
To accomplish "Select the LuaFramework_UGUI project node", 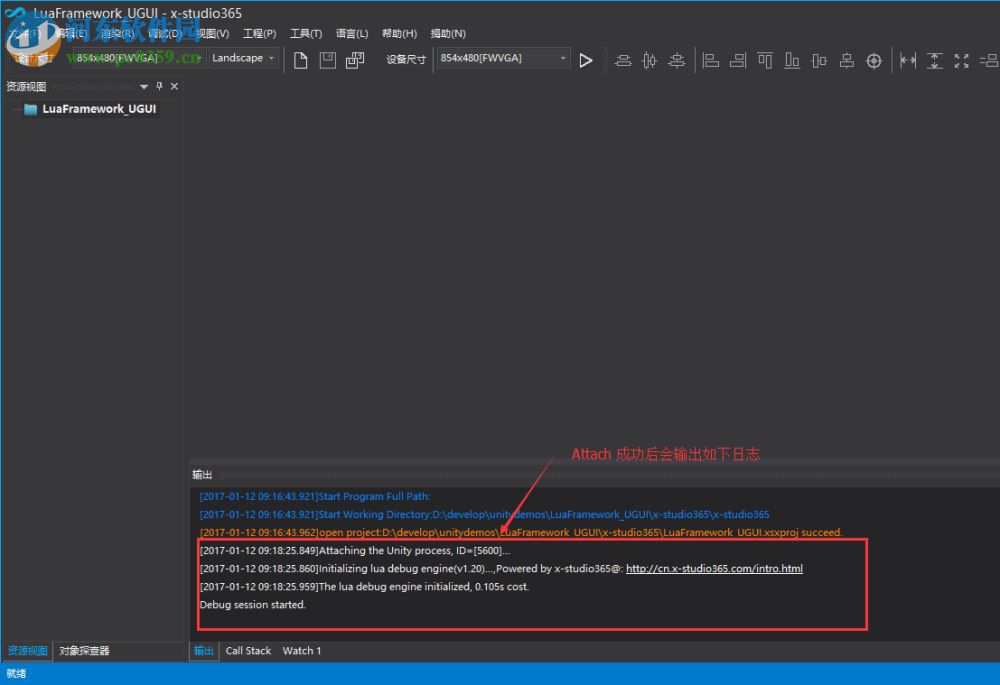I will click(x=98, y=109).
